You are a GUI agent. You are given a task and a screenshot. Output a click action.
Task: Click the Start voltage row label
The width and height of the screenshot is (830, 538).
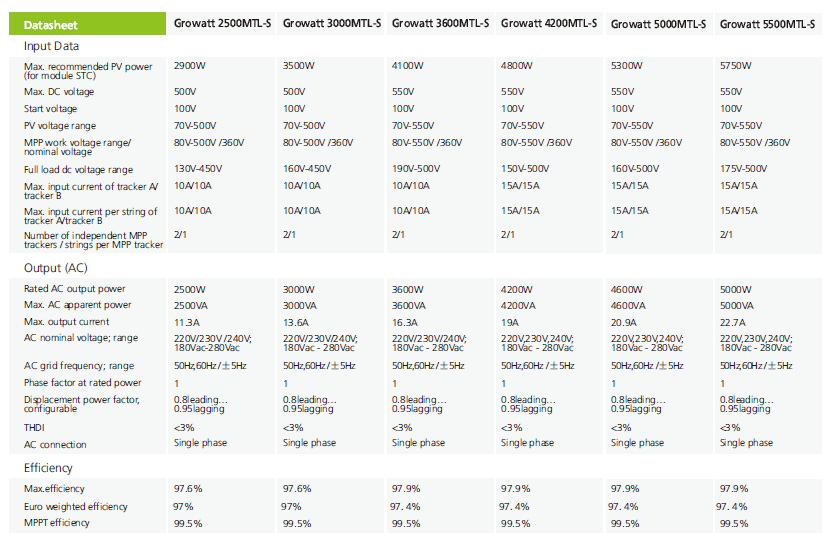(51, 108)
